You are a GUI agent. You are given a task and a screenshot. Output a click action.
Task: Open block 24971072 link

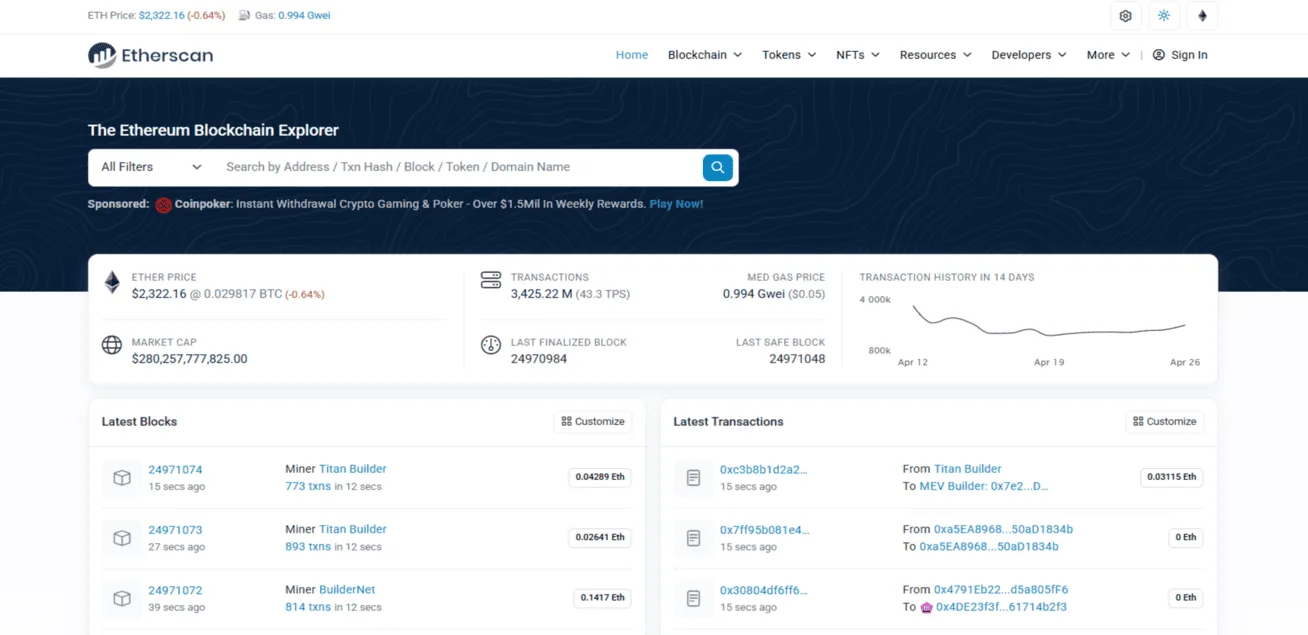click(x=175, y=590)
